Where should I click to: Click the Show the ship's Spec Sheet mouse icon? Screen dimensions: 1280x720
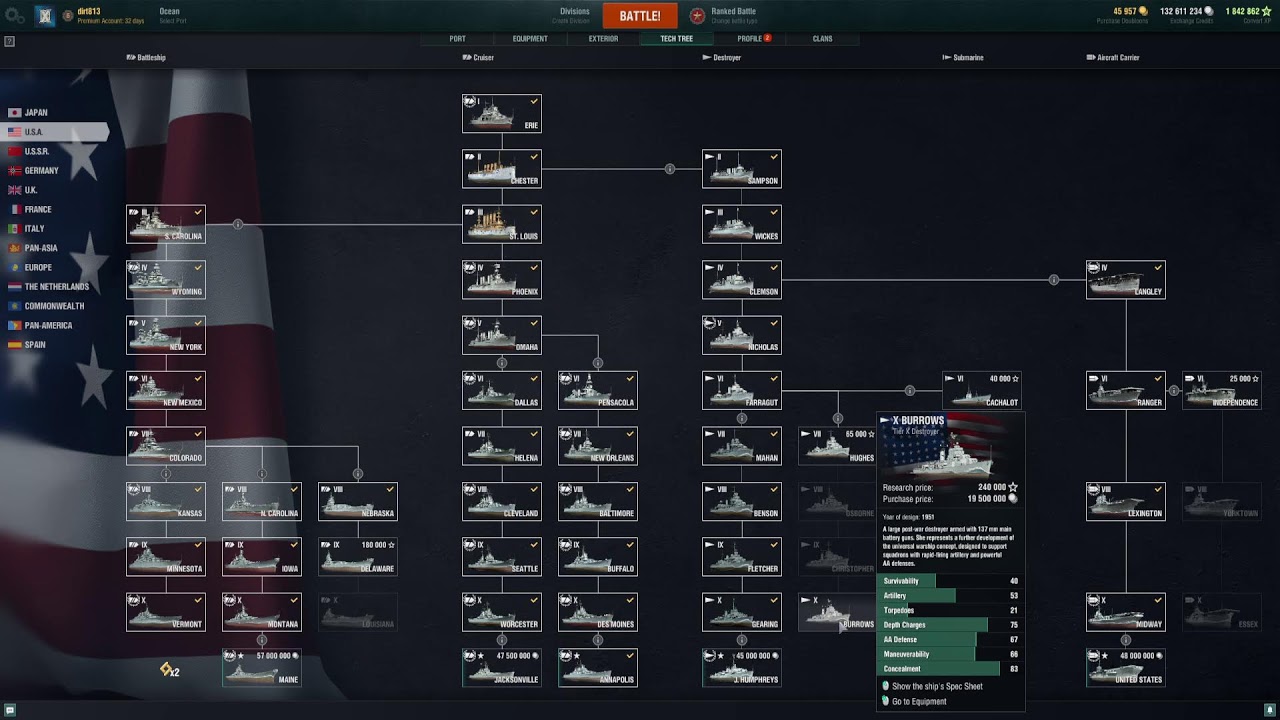[886, 686]
